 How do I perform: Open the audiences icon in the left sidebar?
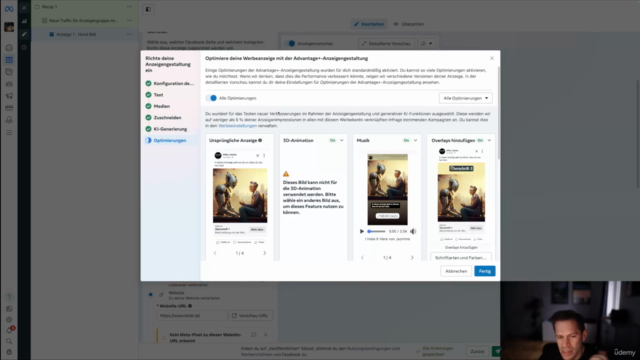[9, 84]
